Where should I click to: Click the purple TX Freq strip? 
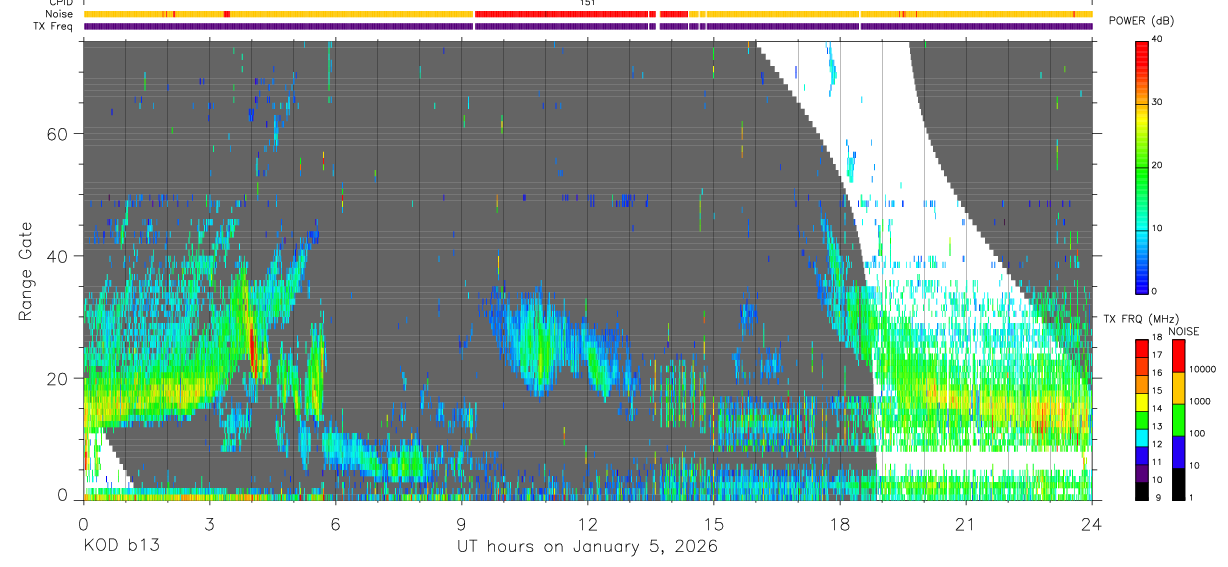click(588, 26)
